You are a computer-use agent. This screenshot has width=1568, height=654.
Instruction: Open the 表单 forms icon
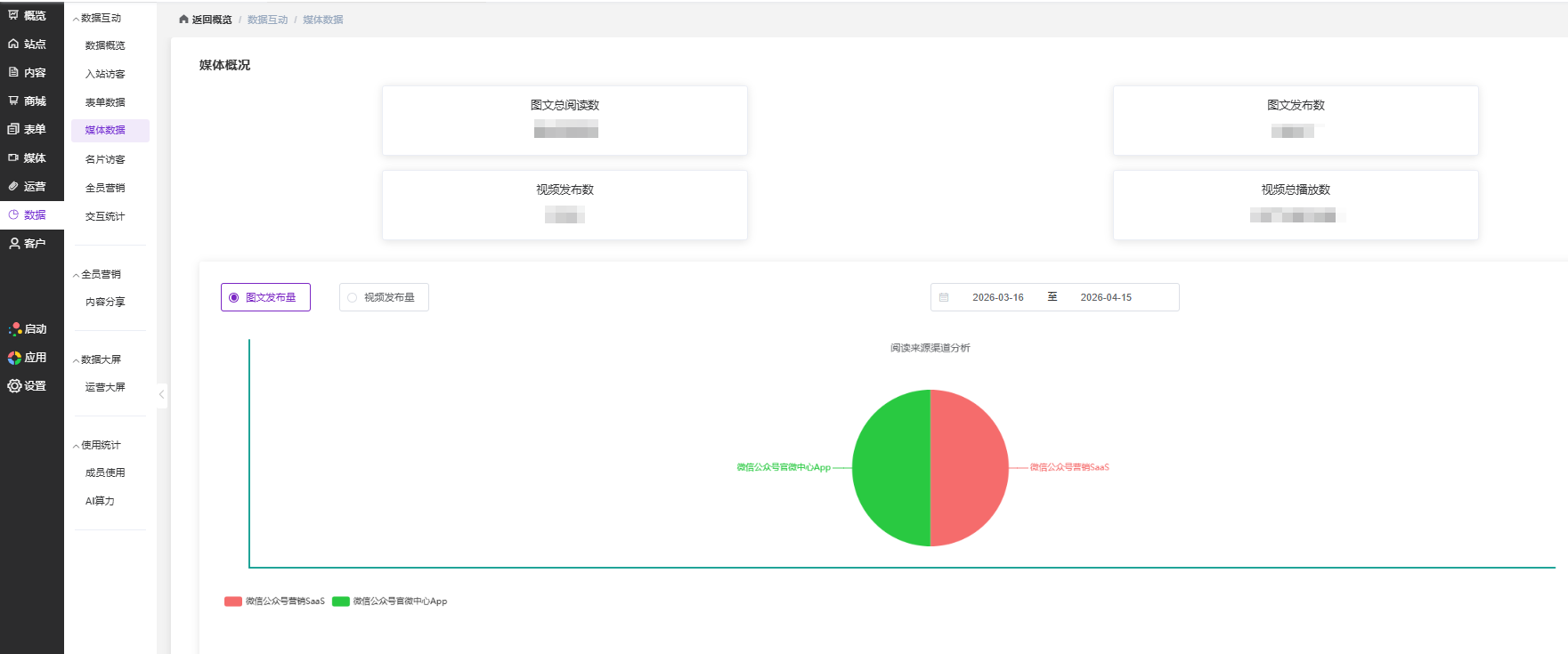(x=13, y=129)
